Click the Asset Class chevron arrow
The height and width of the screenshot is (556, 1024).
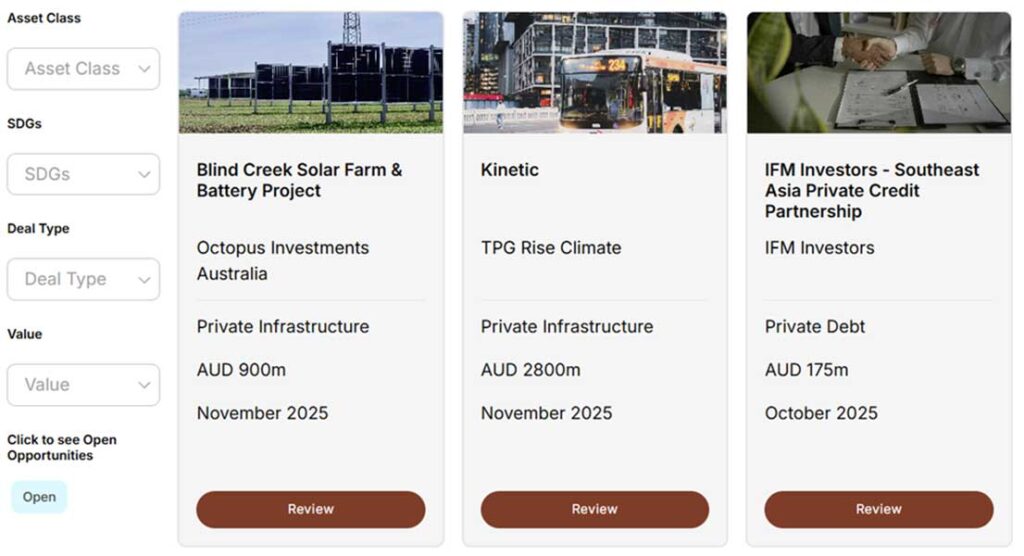144,69
